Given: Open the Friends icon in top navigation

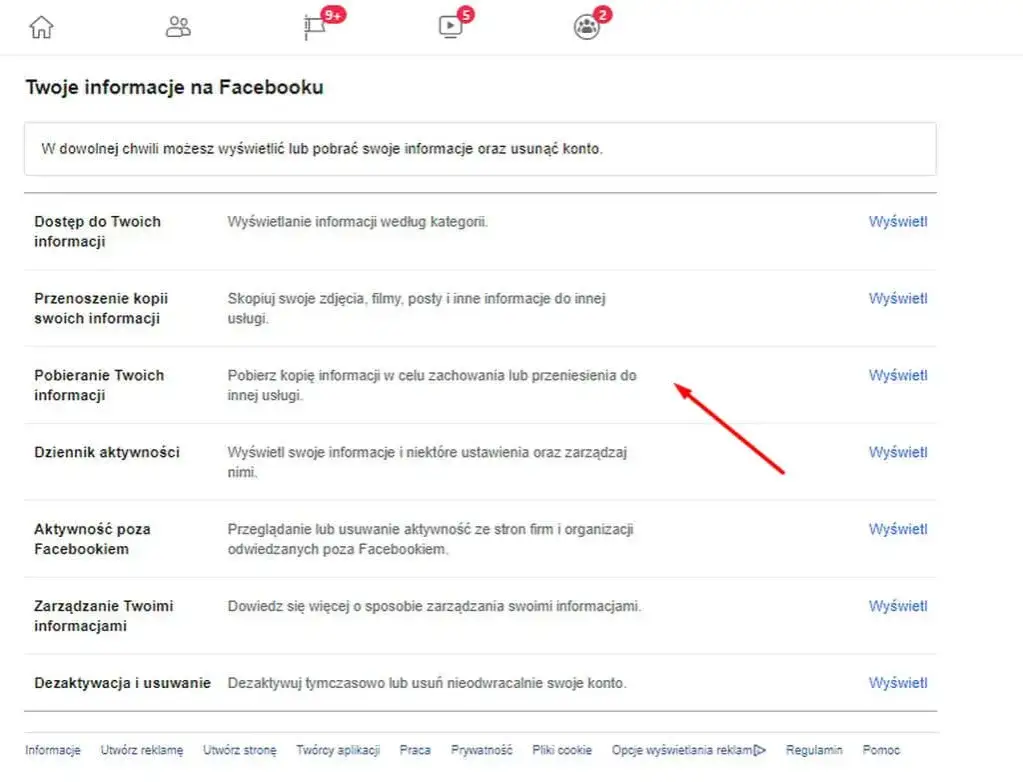Looking at the screenshot, I should pos(178,26).
